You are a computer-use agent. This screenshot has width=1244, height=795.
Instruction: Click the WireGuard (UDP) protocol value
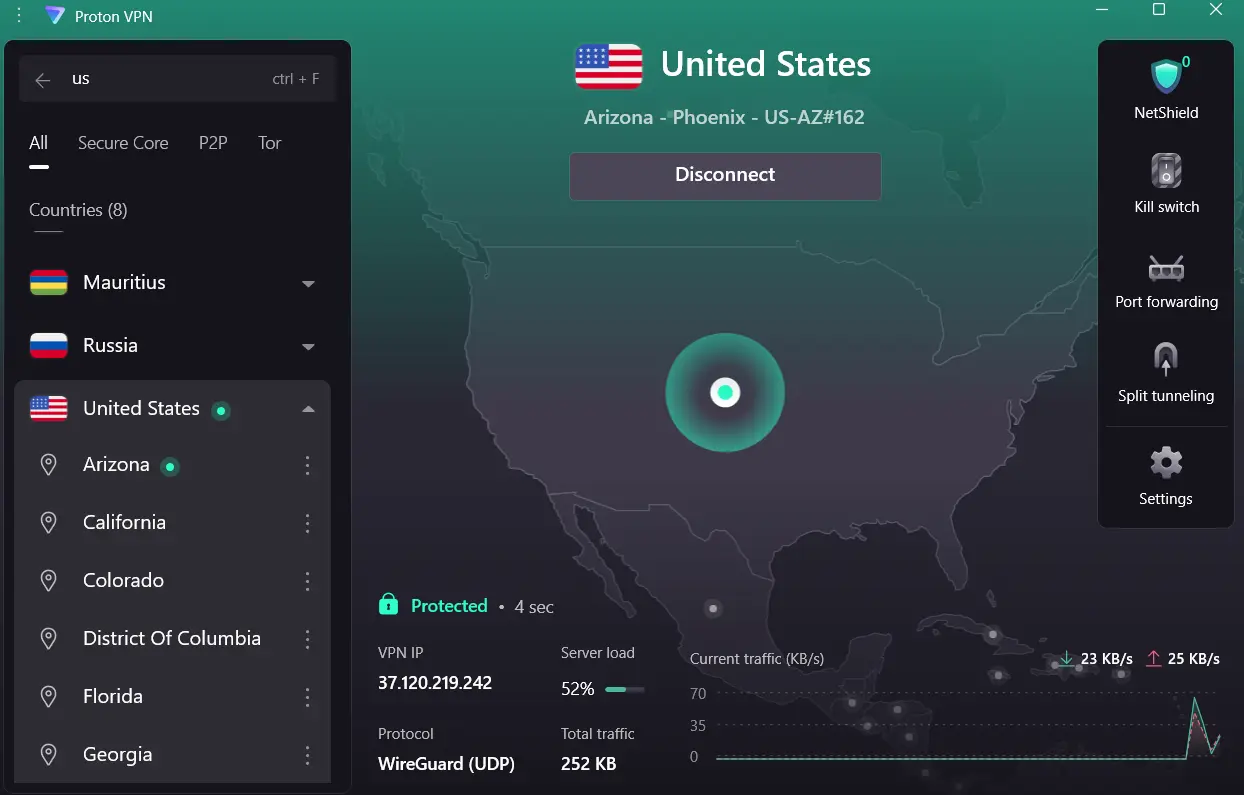click(x=446, y=764)
